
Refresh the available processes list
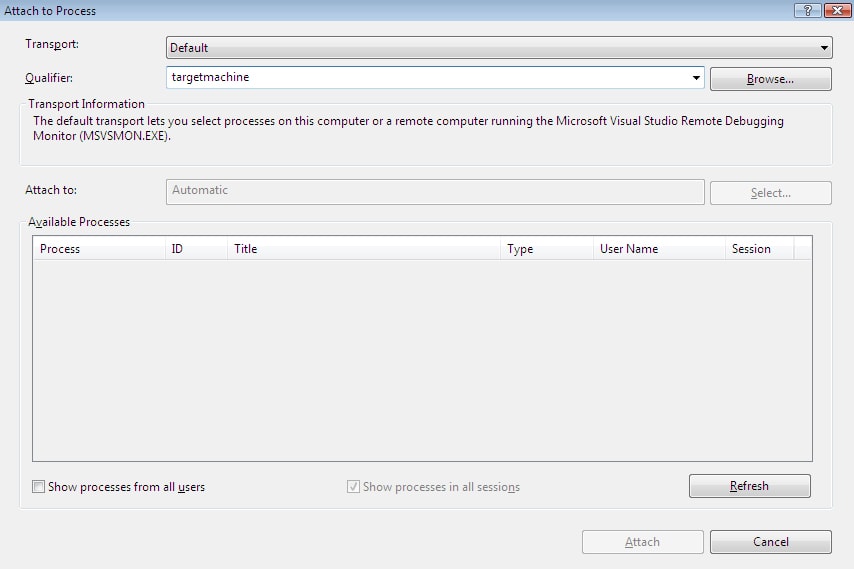pos(749,486)
